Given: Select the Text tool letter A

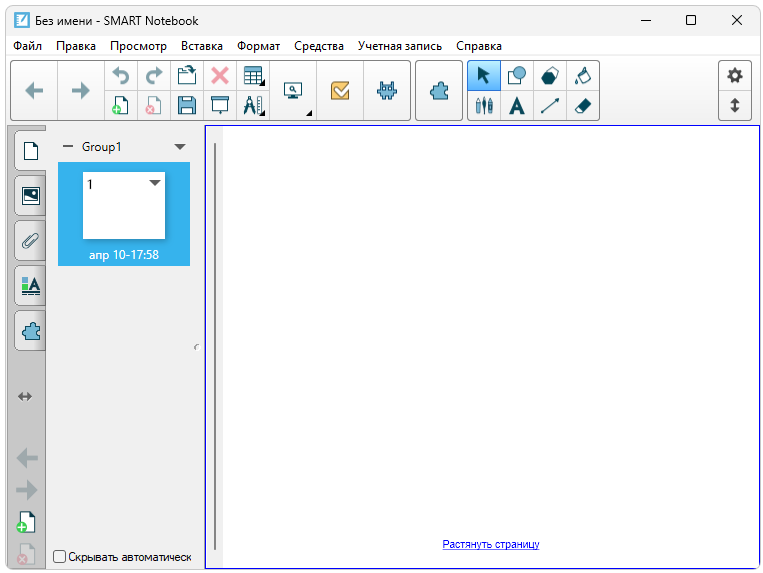Looking at the screenshot, I should pyautogui.click(x=517, y=105).
